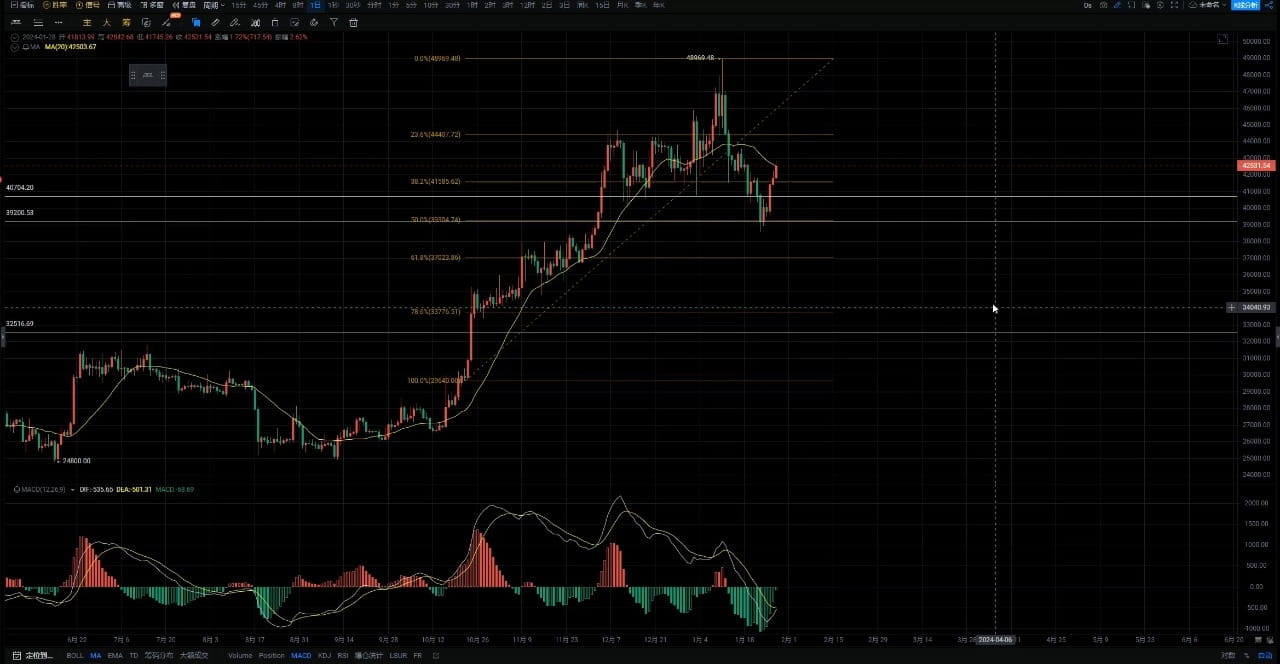Open the three-dots more options icon
Viewport: 1280px width, 664px height.
coord(58,22)
